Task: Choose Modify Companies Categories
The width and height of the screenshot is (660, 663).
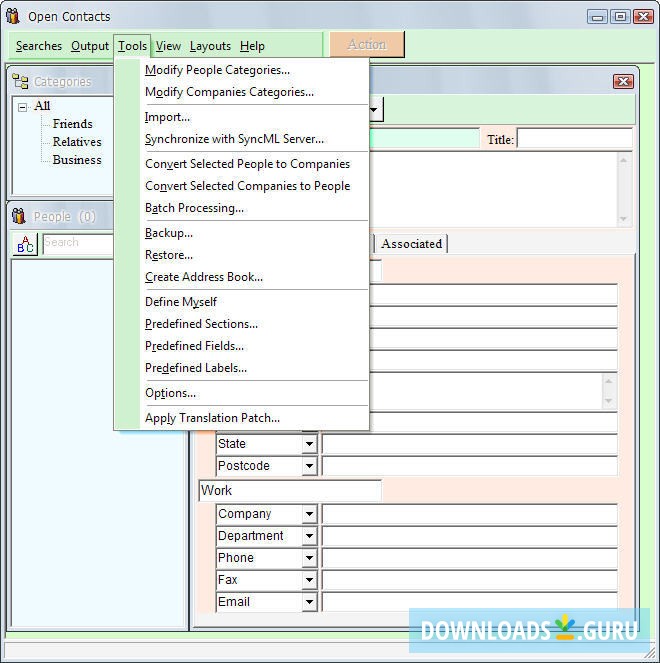Action: click(x=254, y=92)
